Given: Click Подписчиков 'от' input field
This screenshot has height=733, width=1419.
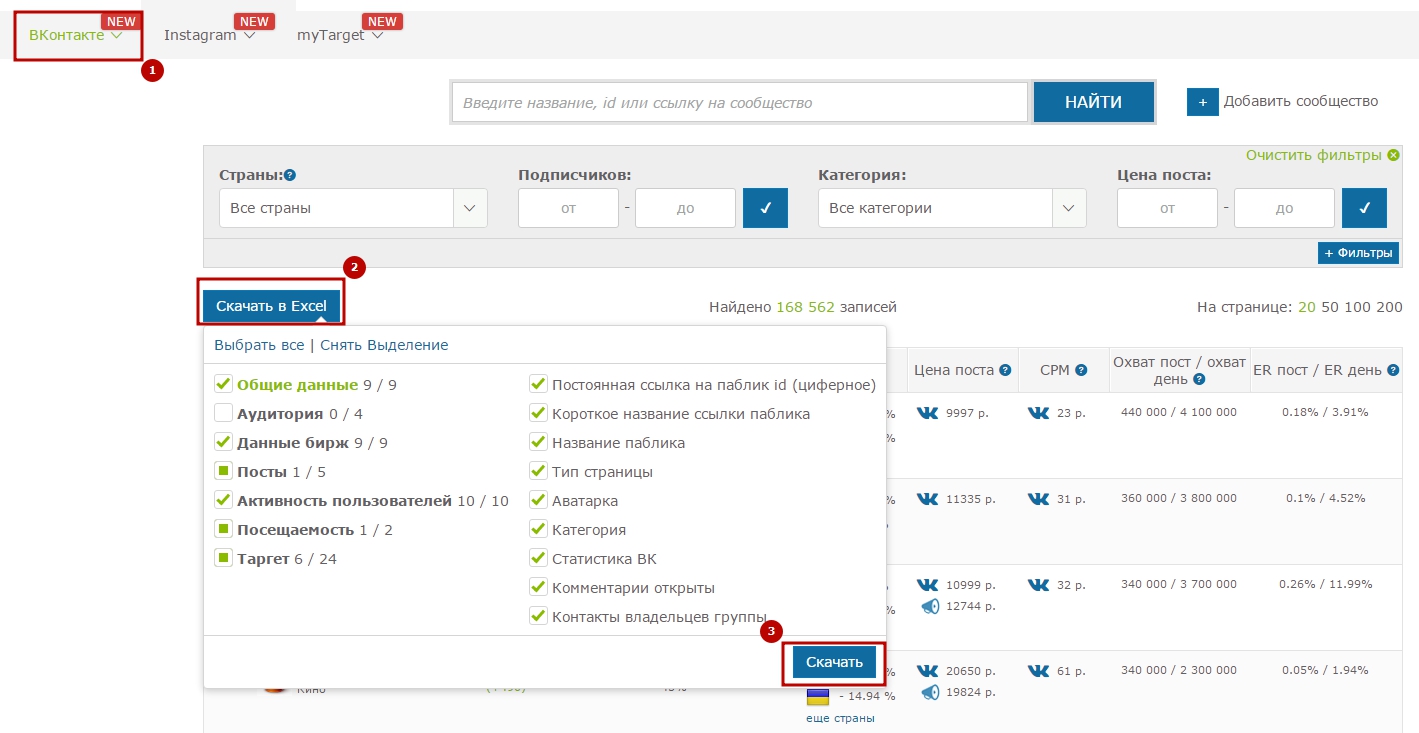Looking at the screenshot, I should (x=568, y=208).
